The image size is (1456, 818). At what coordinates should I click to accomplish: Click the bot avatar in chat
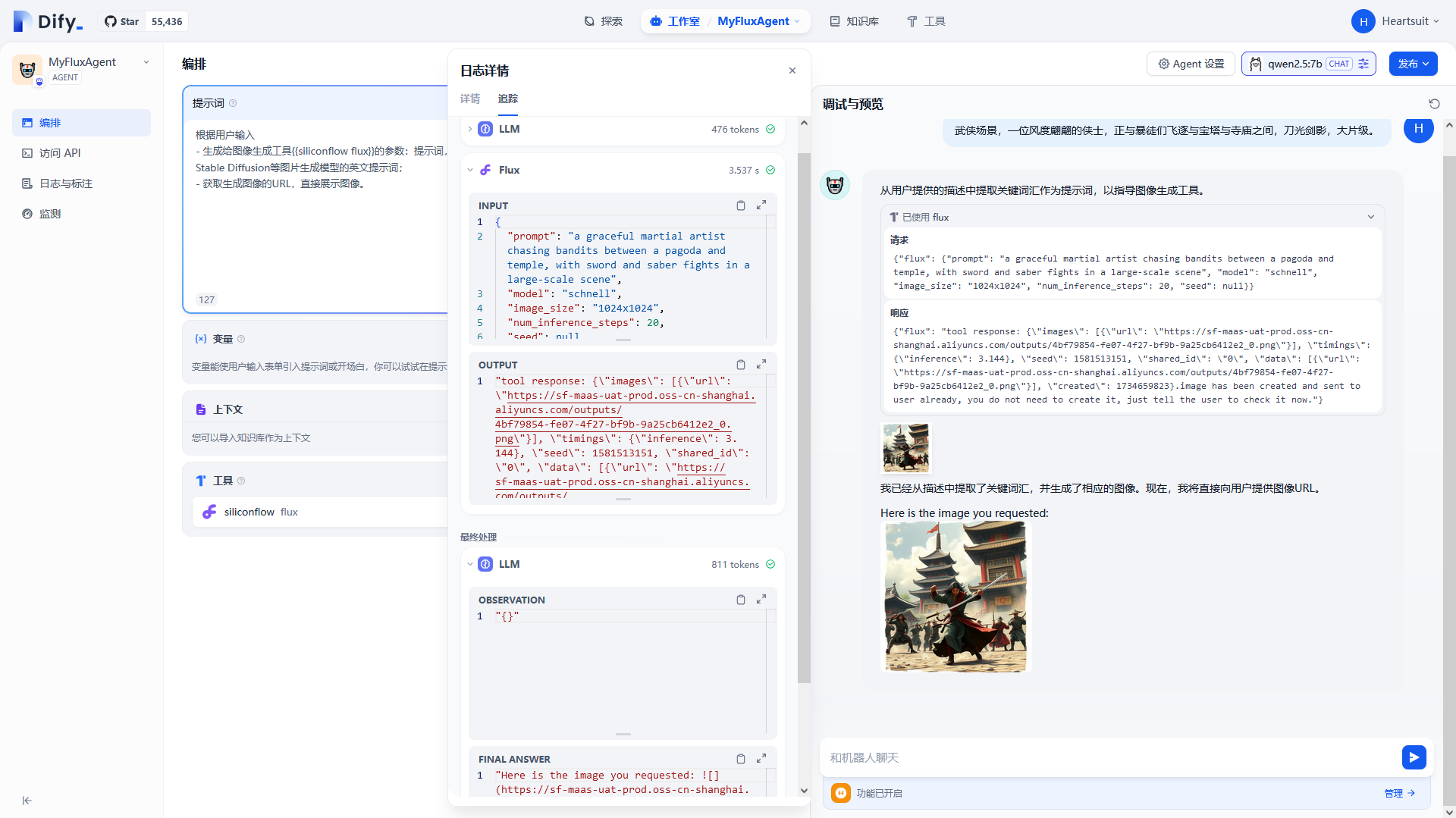coord(835,185)
